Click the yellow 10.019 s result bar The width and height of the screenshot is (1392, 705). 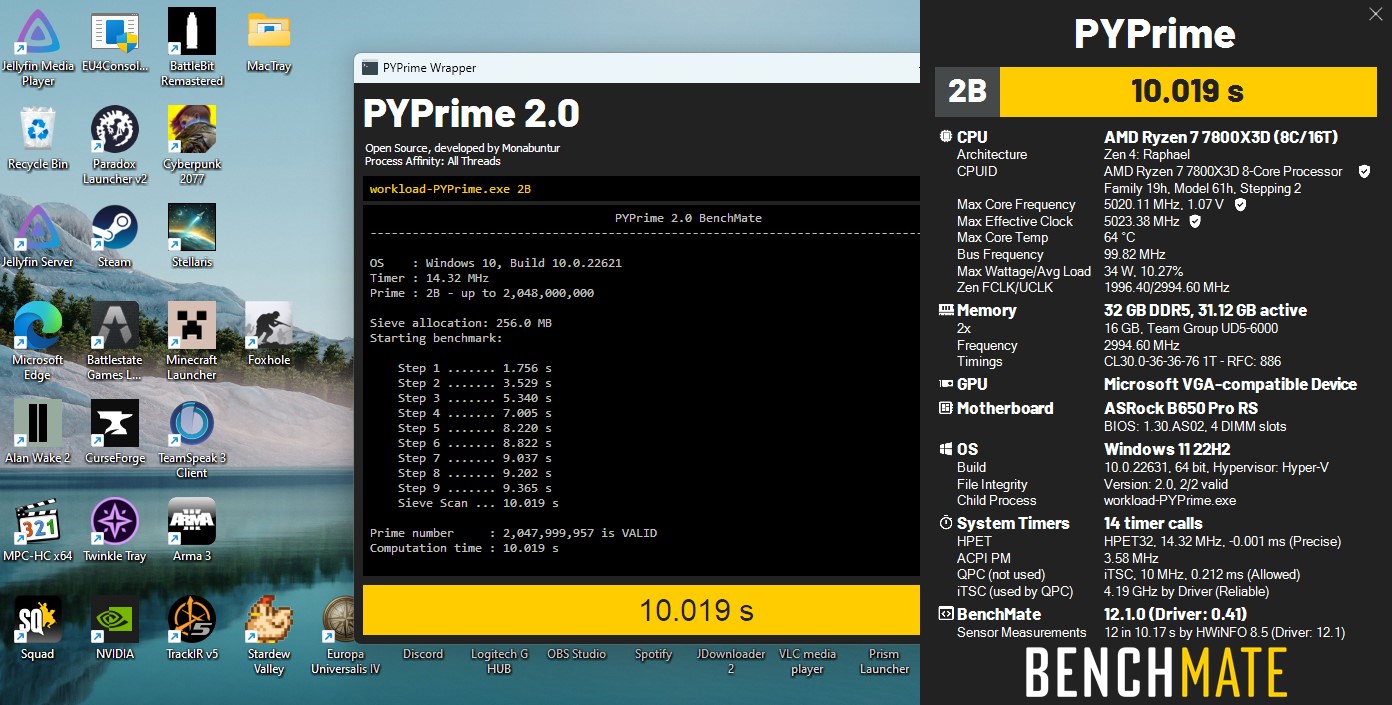[x=641, y=610]
